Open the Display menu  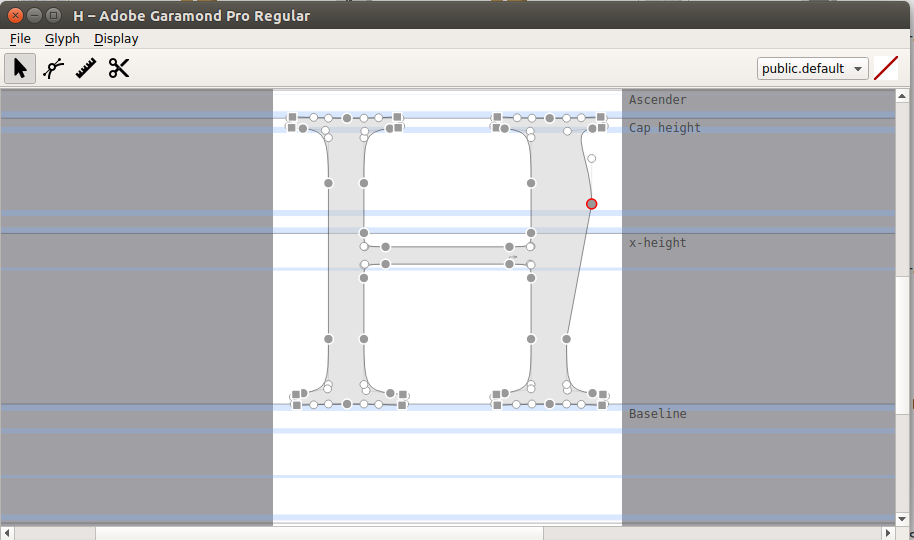pyautogui.click(x=116, y=38)
